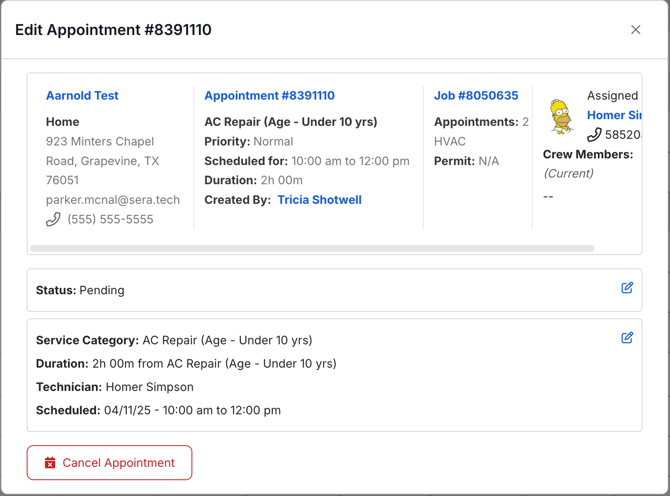Click the Technician: Homer Simpson line
The height and width of the screenshot is (496, 670).
[115, 387]
